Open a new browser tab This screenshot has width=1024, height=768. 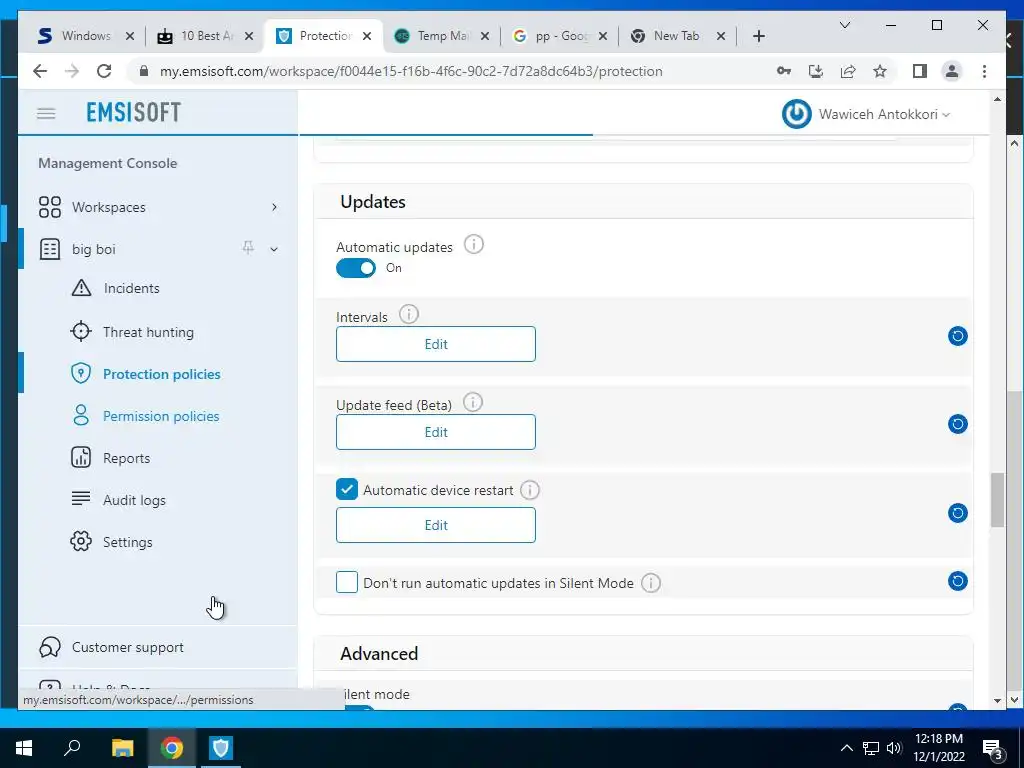(x=758, y=36)
